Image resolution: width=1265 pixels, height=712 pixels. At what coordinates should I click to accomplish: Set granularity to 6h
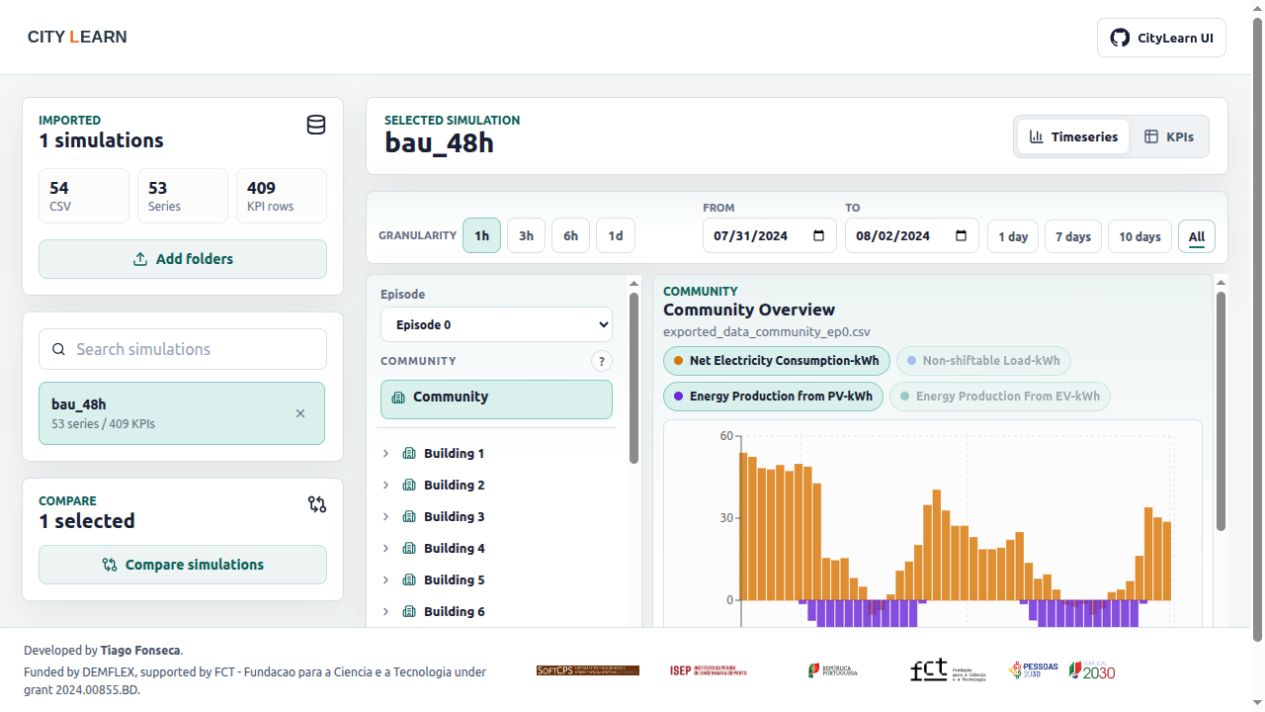tap(570, 236)
